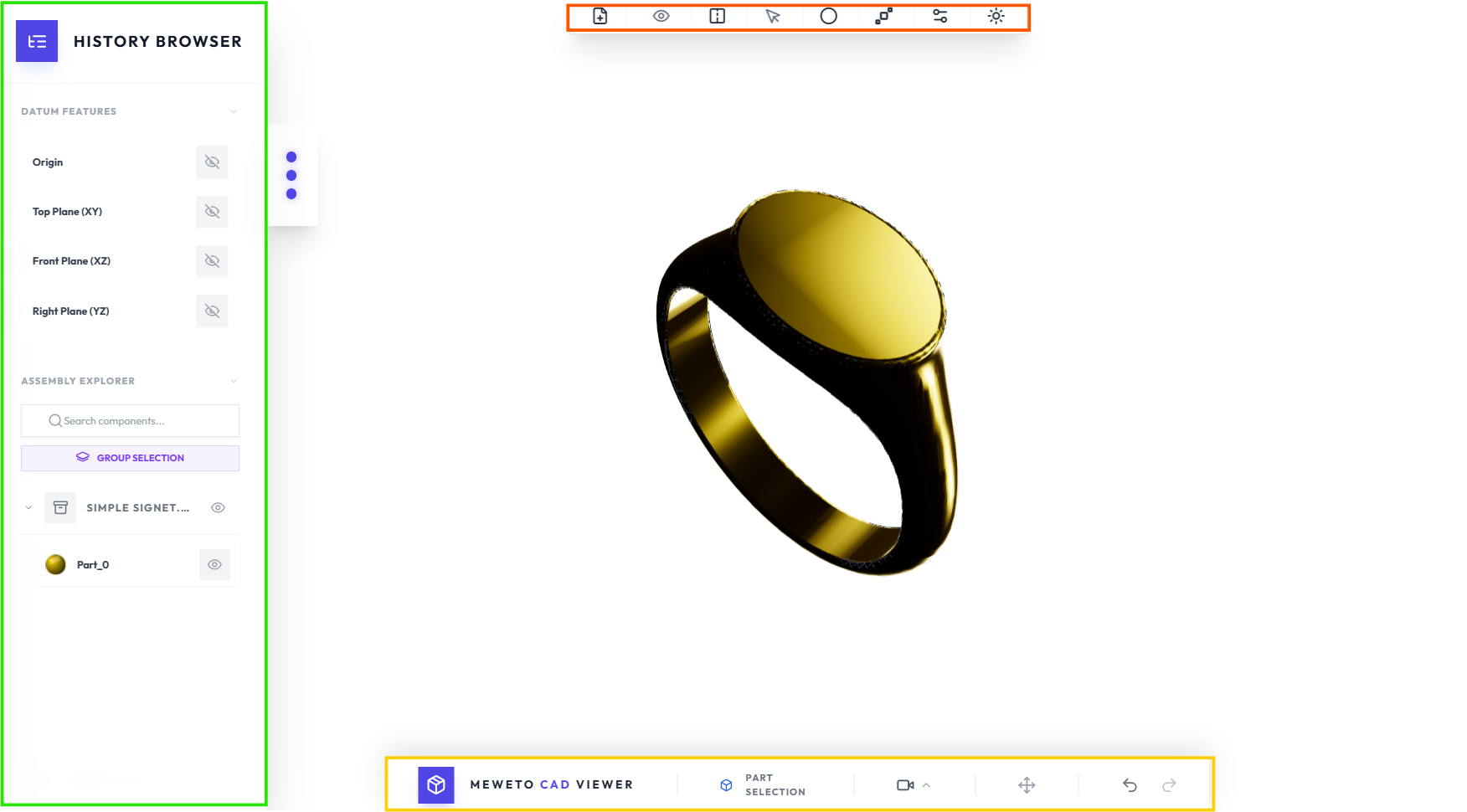Click the Front Plane (XZ) label
The width and height of the screenshot is (1467, 812).
click(71, 261)
